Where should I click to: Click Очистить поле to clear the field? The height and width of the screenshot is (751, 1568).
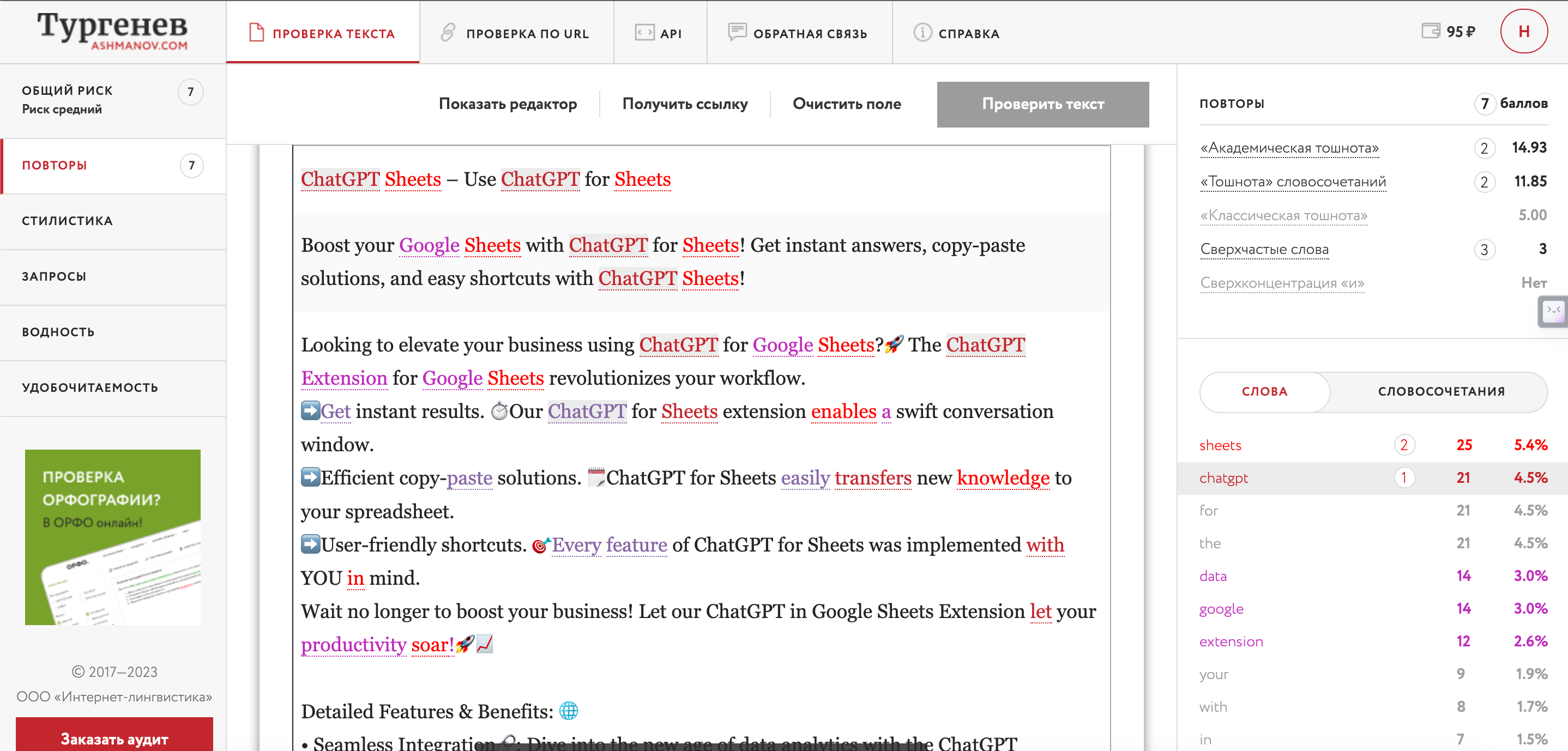[x=847, y=104]
